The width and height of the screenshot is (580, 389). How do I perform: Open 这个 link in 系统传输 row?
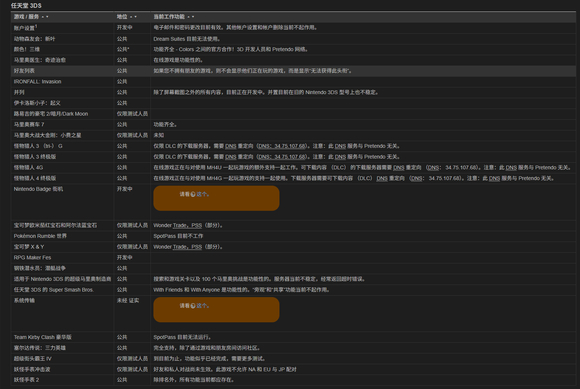(203, 306)
